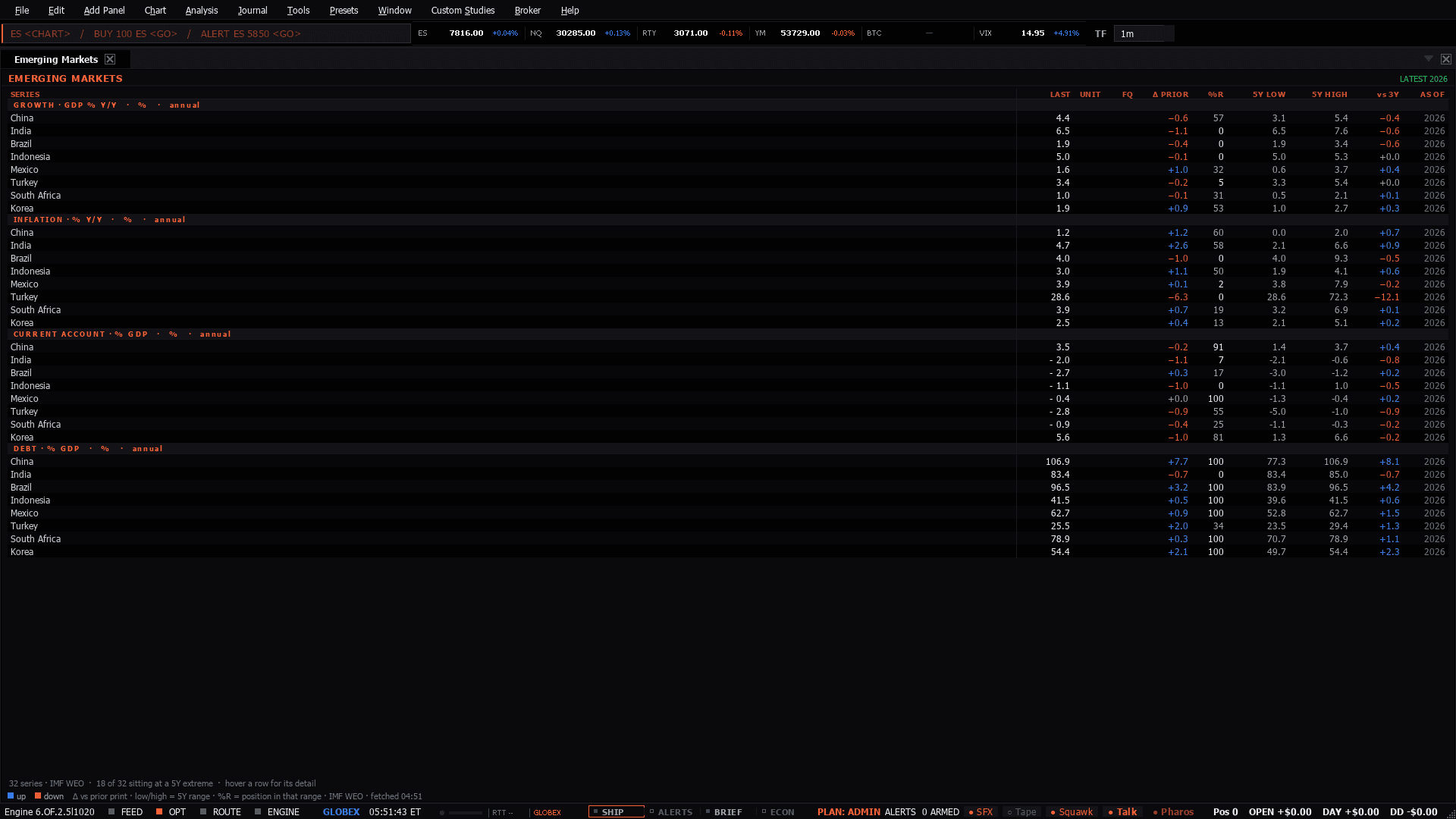The image size is (1456, 819).
Task: Open the panel list dropdown arrow
Action: 1429,59
